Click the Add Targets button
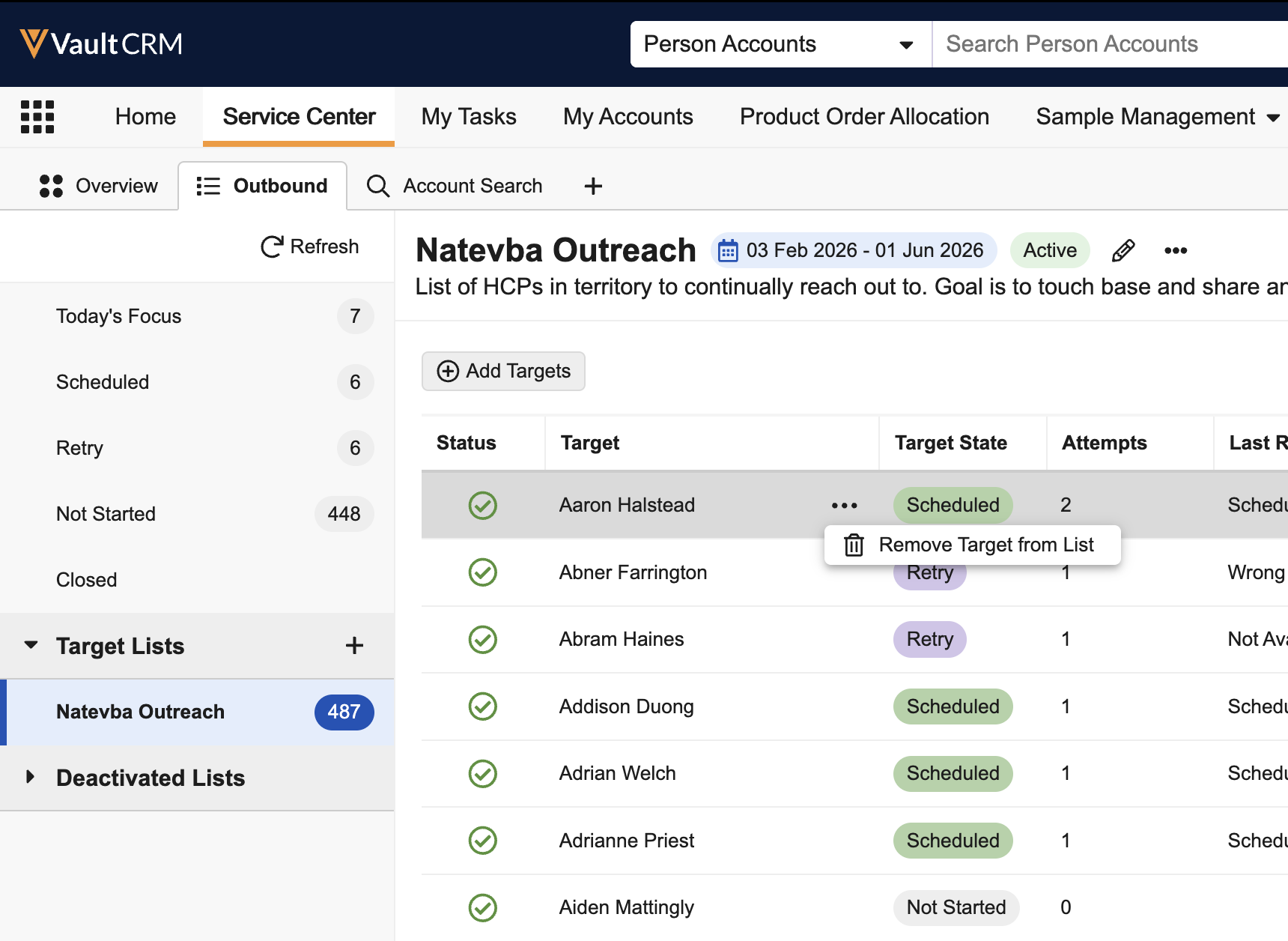1288x941 pixels. 503,371
